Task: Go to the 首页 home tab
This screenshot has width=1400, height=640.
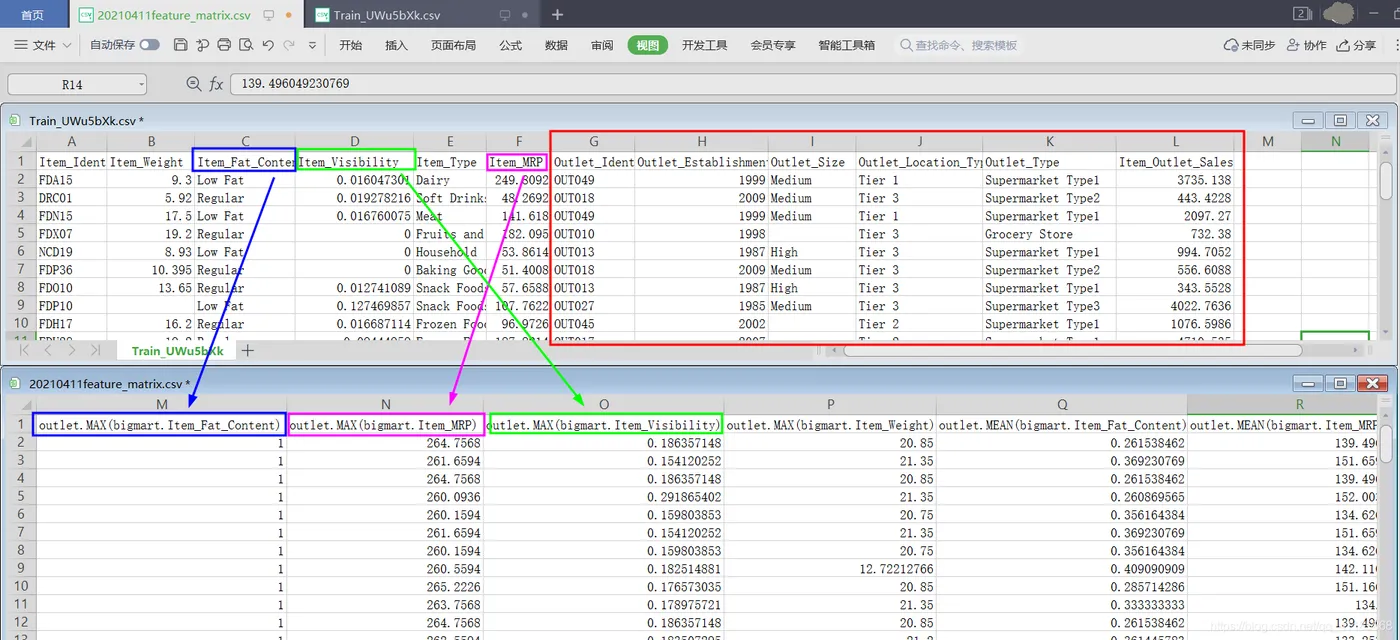Action: 33,14
